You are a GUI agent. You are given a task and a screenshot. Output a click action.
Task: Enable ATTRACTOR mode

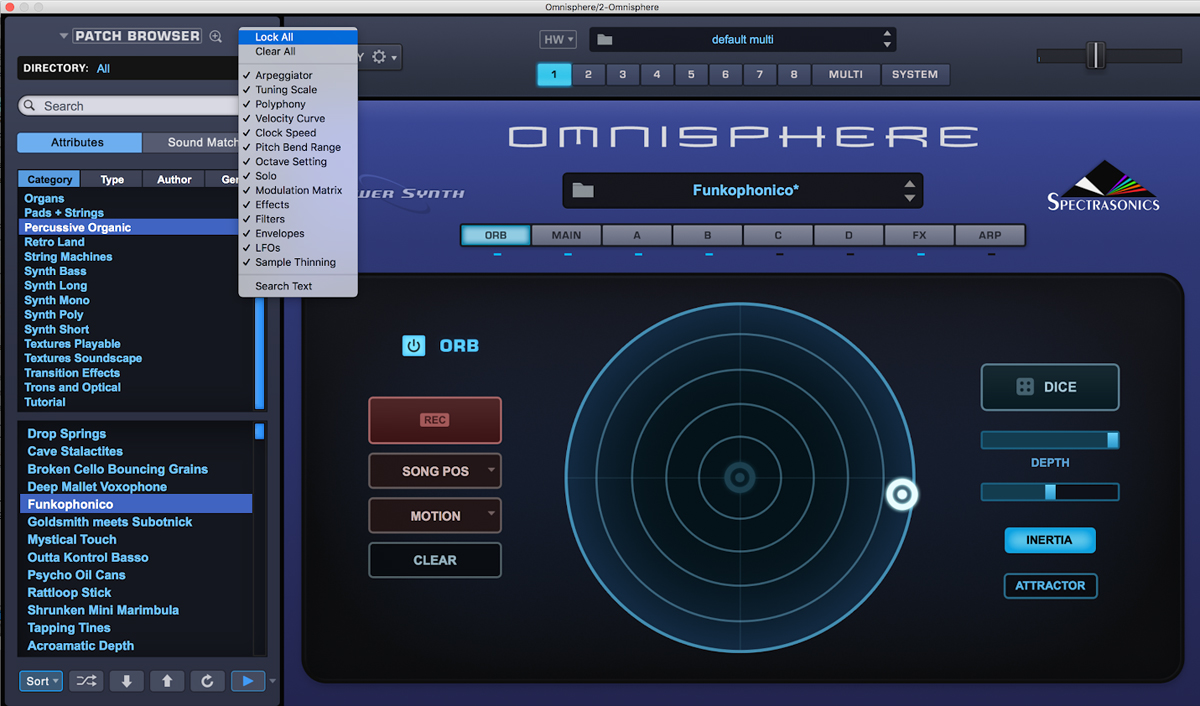(1050, 586)
